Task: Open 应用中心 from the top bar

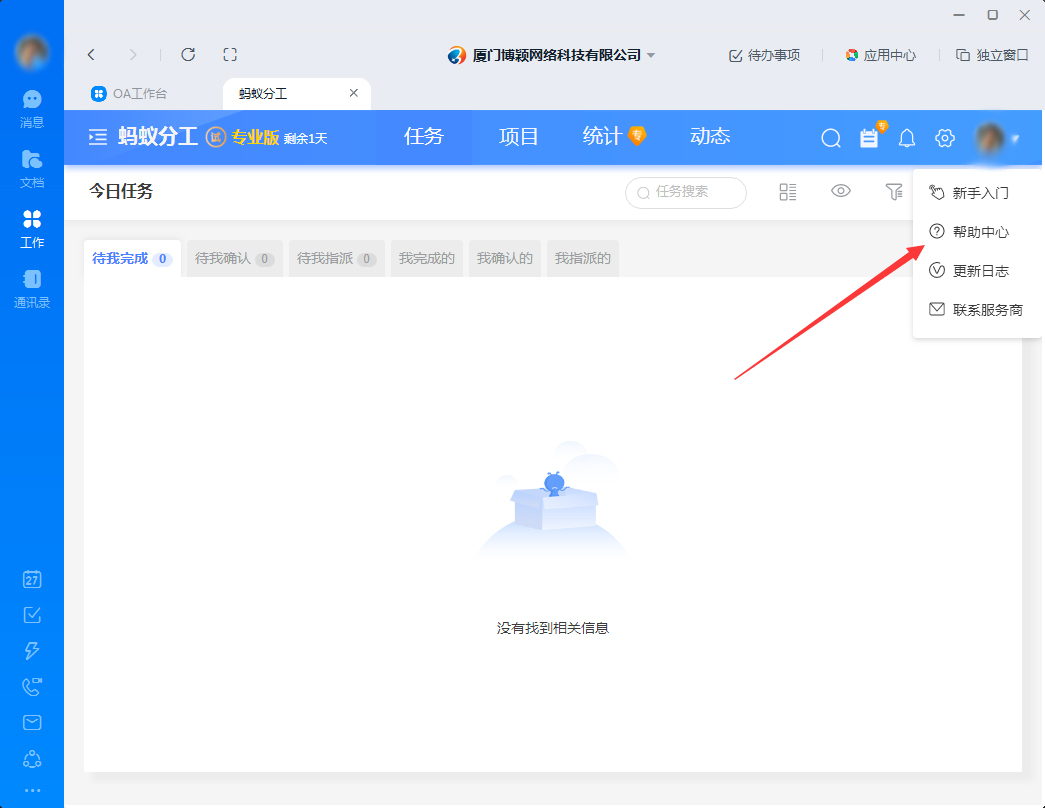Action: click(x=882, y=55)
